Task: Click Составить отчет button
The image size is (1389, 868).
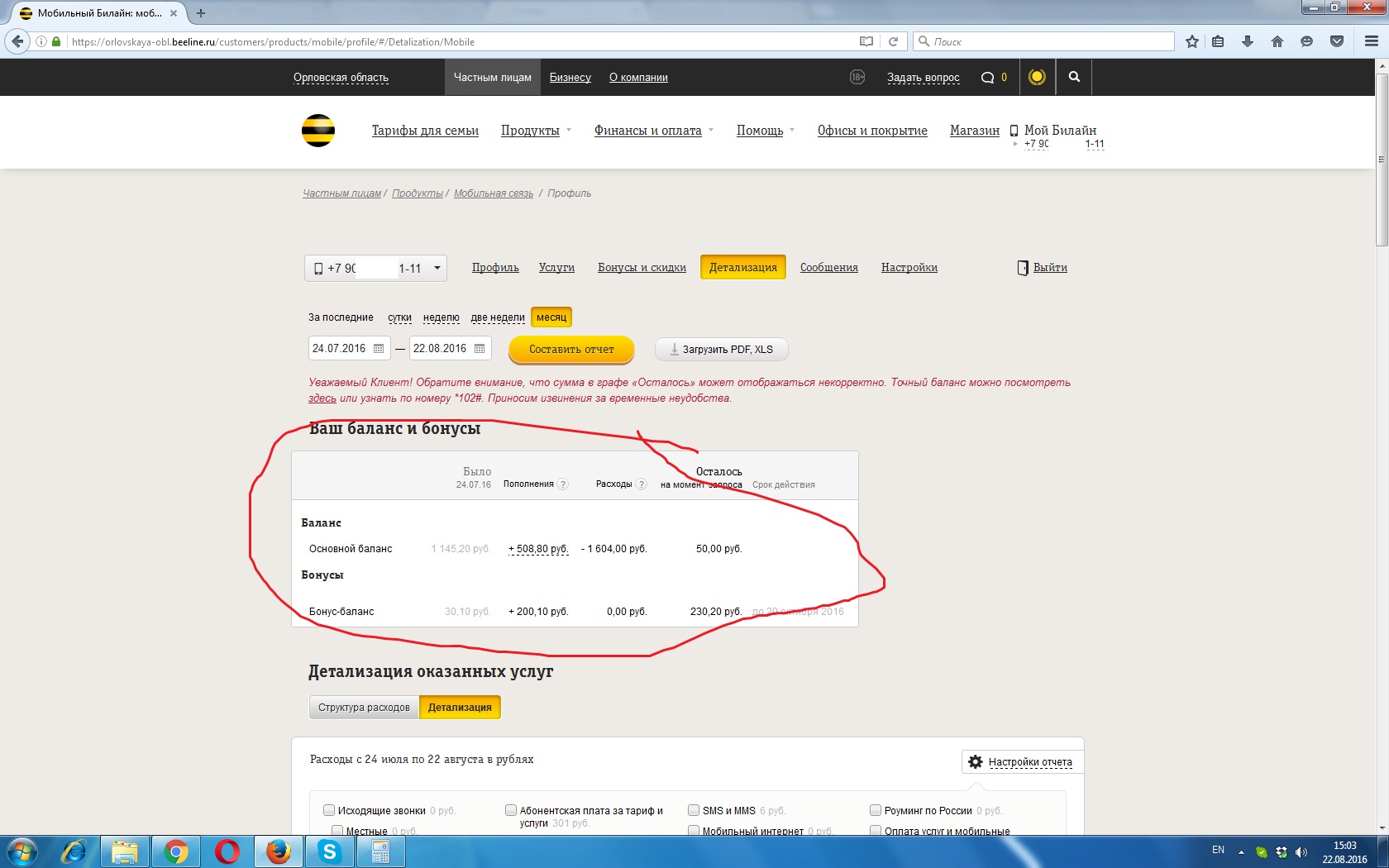Action: tap(571, 350)
